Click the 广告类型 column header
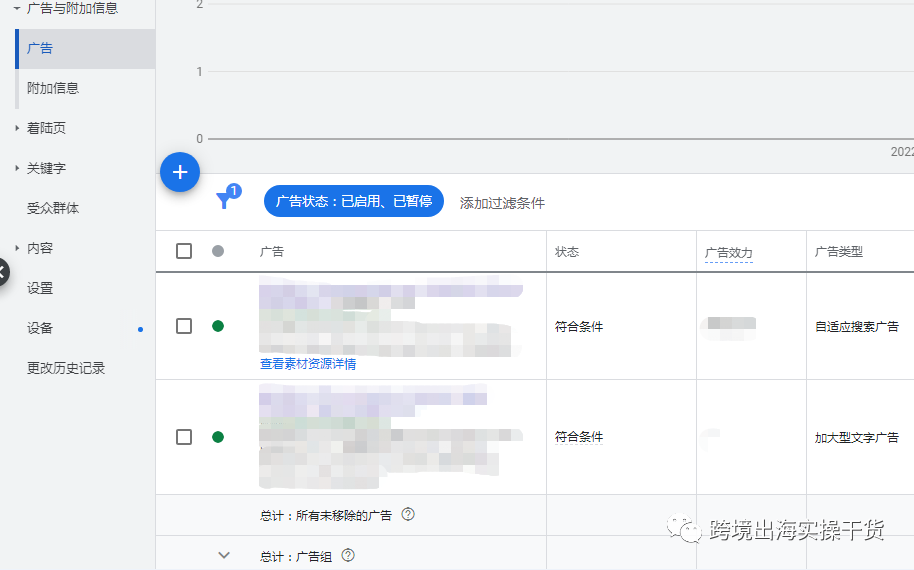This screenshot has height=570, width=914. coord(838,251)
